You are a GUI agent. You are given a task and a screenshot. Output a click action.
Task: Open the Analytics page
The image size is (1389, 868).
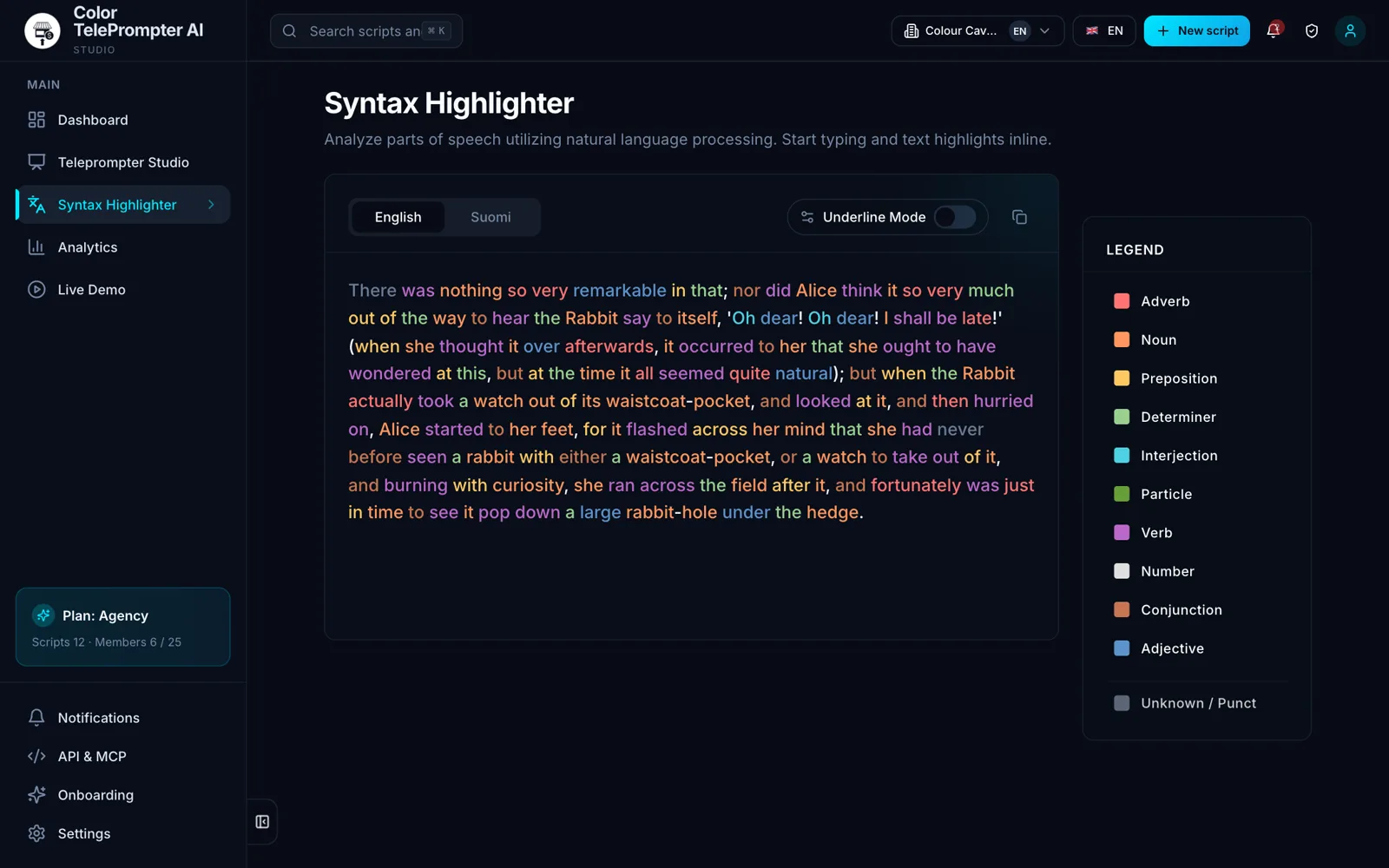pos(122,247)
